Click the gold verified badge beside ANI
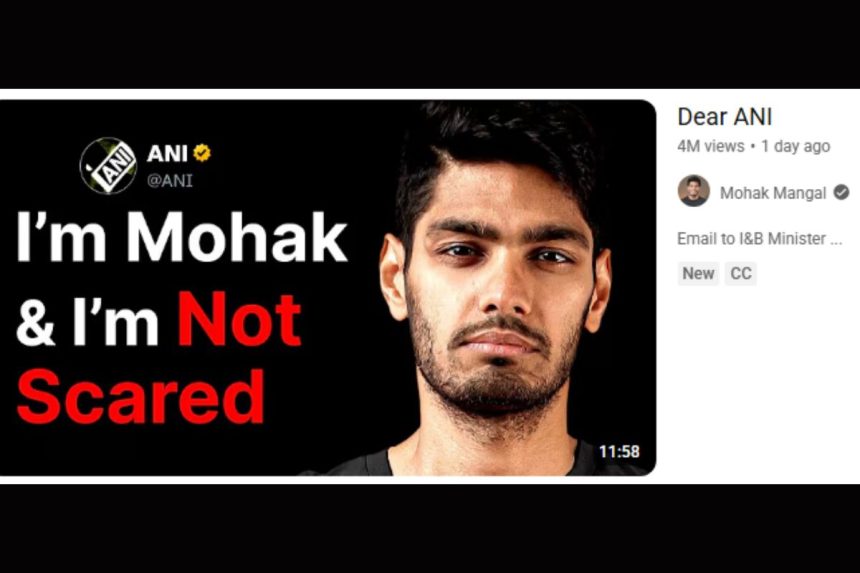 [x=202, y=153]
